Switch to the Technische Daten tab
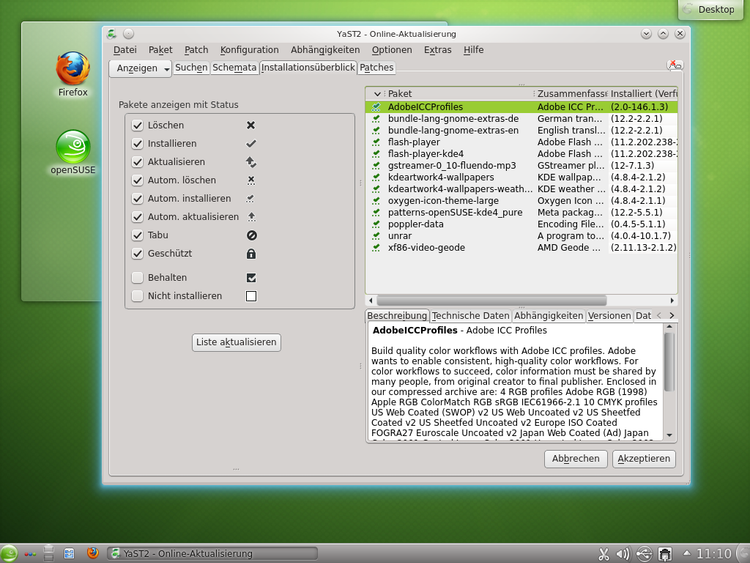 (x=470, y=315)
